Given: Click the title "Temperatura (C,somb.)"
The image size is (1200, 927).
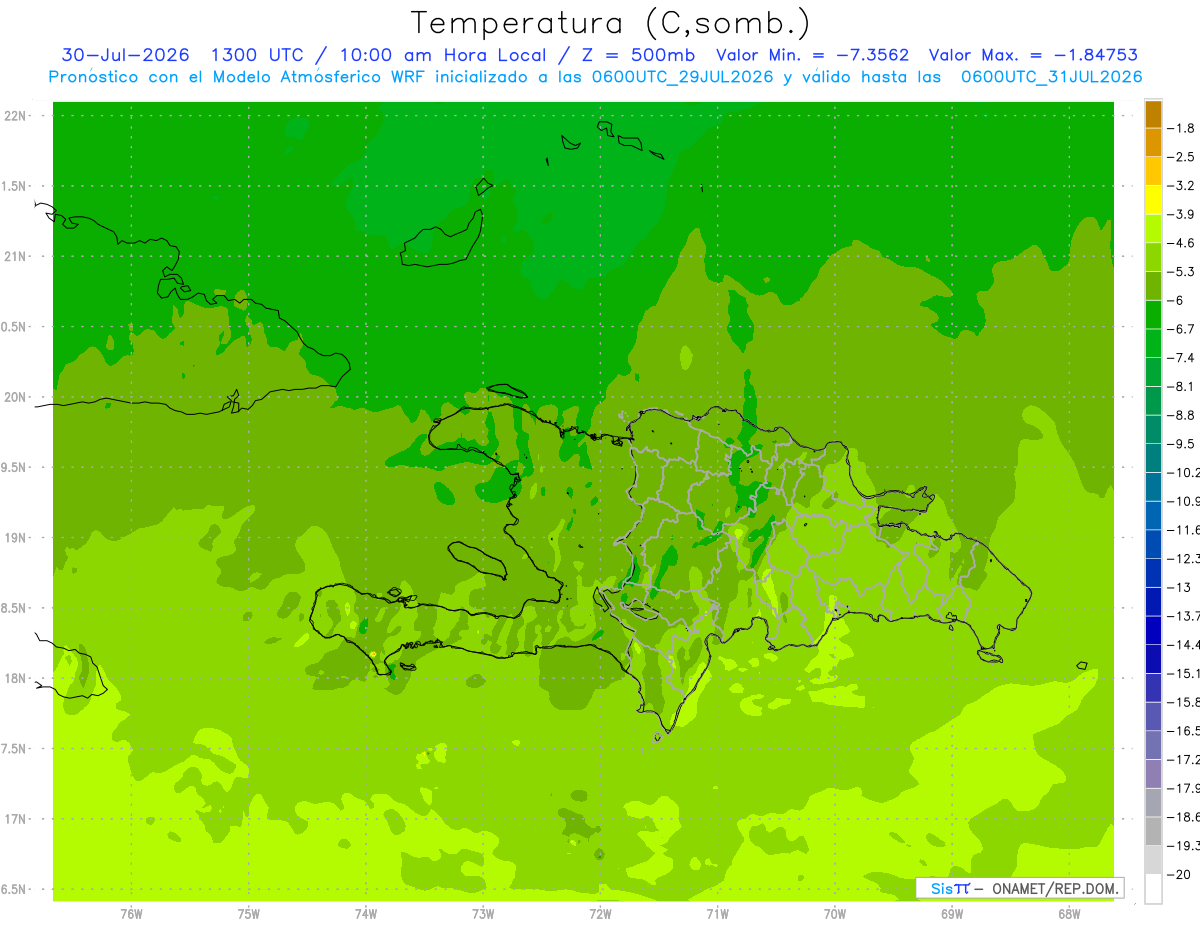Looking at the screenshot, I should point(611,24).
